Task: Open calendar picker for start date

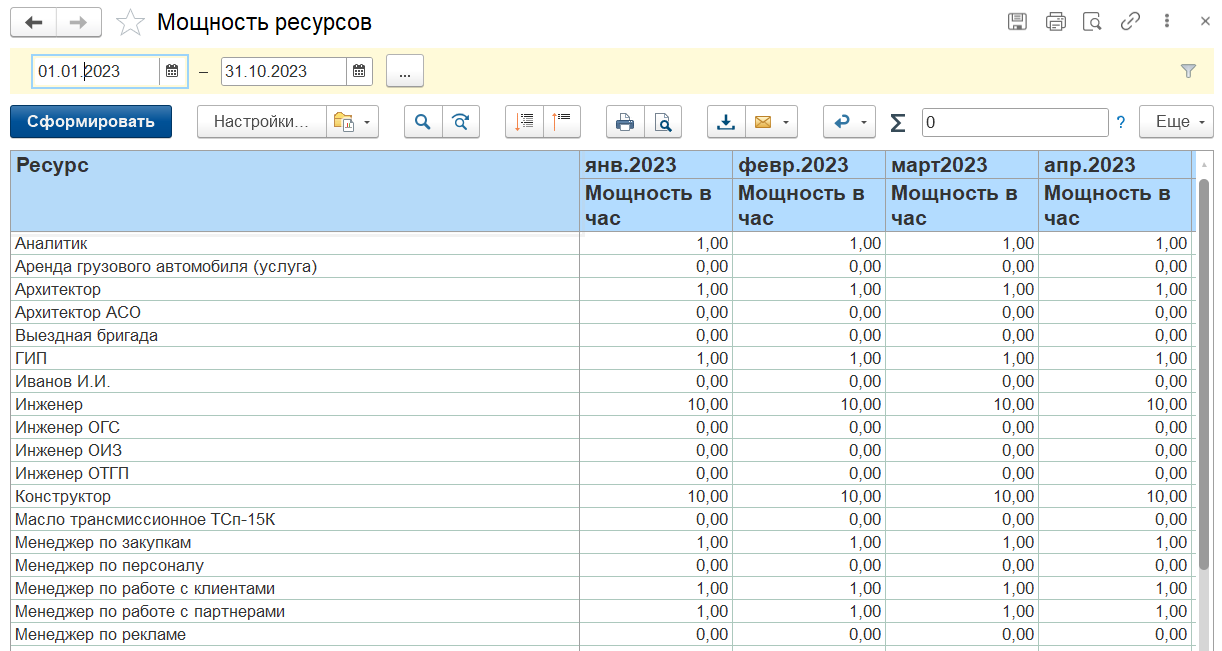Action: click(x=172, y=71)
